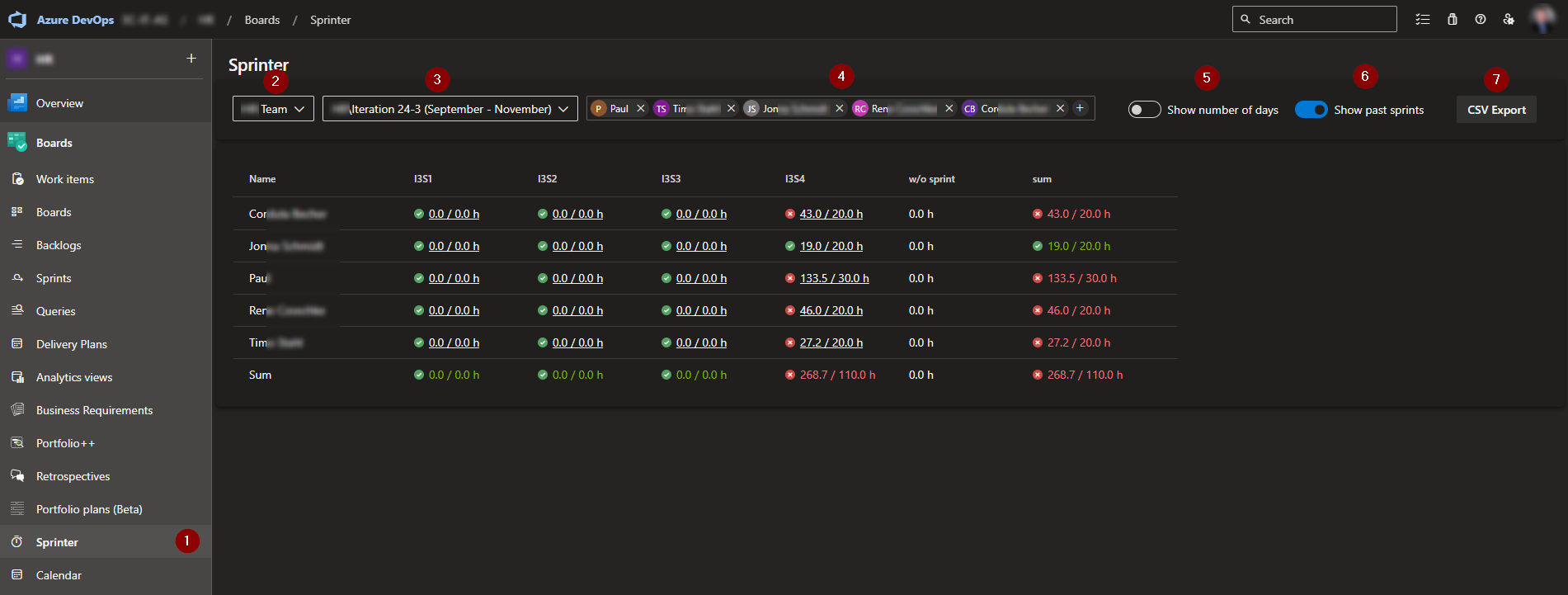Image resolution: width=1568 pixels, height=595 pixels.
Task: Click the Azure DevOps logo icon
Action: [17, 19]
